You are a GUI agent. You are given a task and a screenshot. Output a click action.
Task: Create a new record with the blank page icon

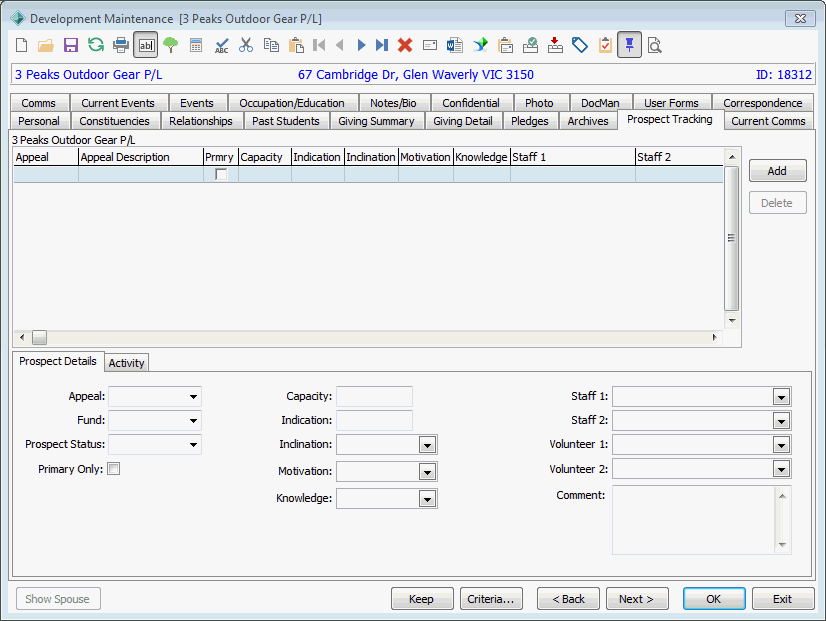coord(22,45)
